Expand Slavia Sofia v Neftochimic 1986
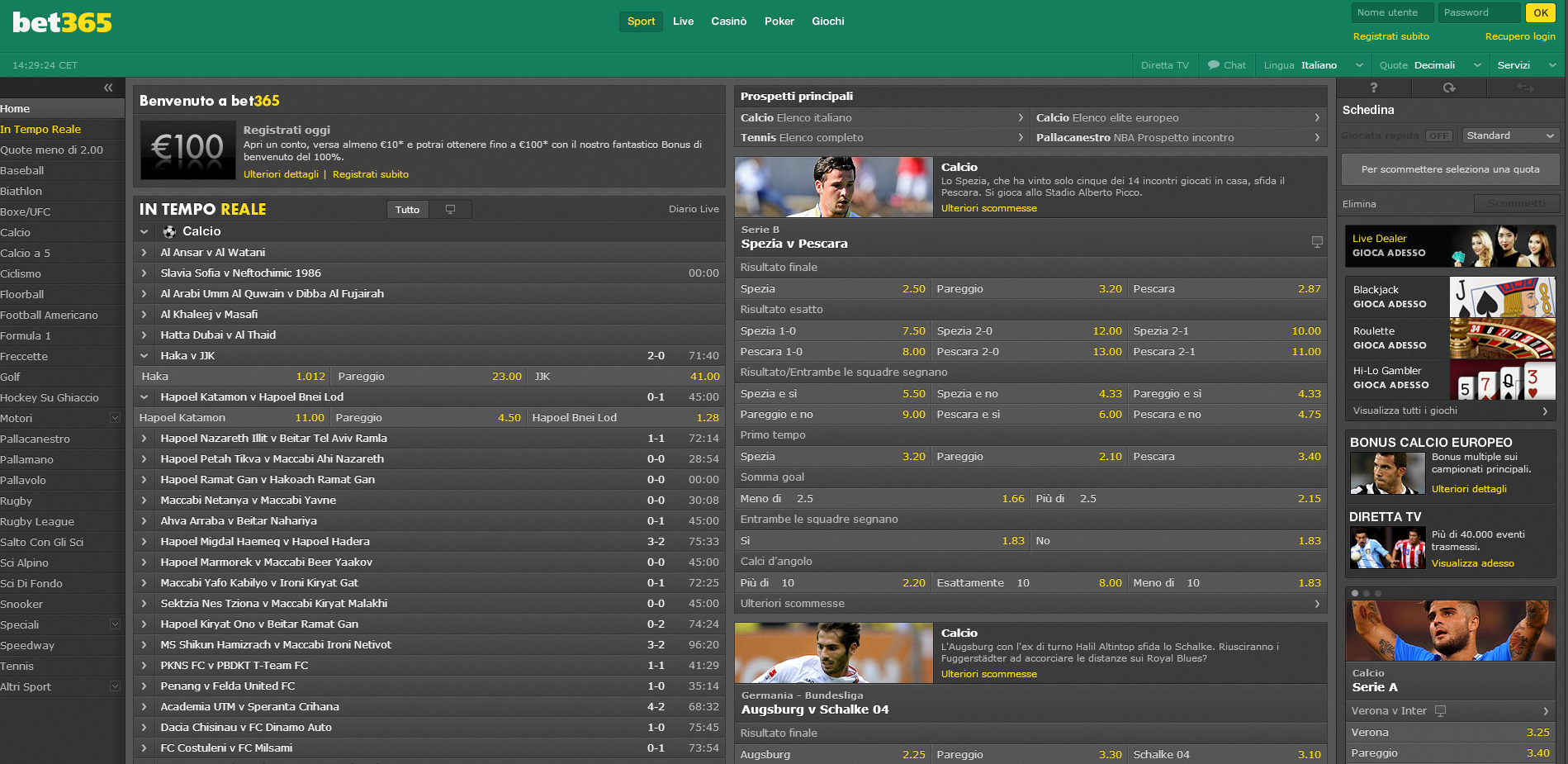Screen dimensions: 1568x764 144,273
